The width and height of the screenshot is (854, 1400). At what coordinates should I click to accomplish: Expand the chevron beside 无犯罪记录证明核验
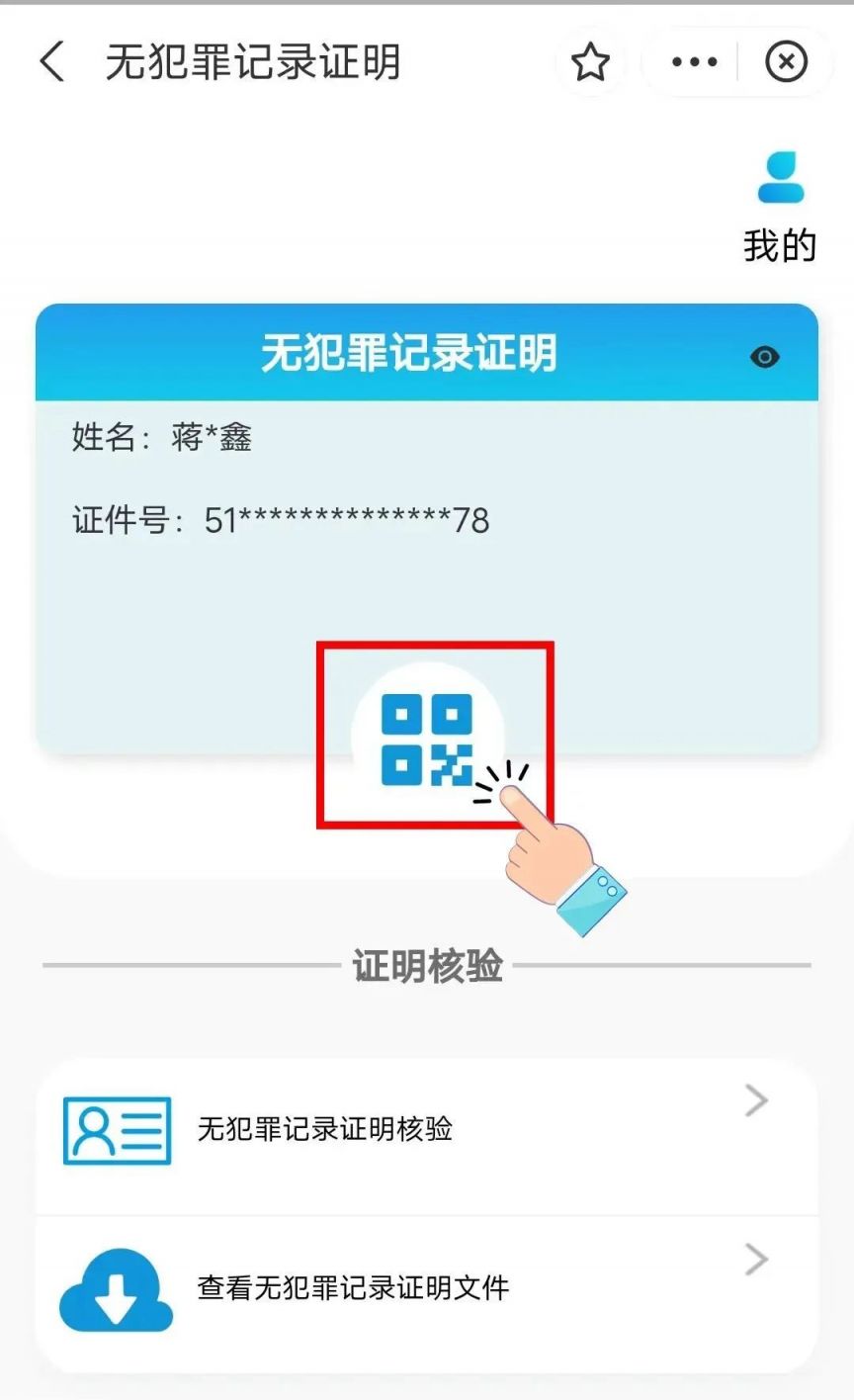coord(756,1100)
